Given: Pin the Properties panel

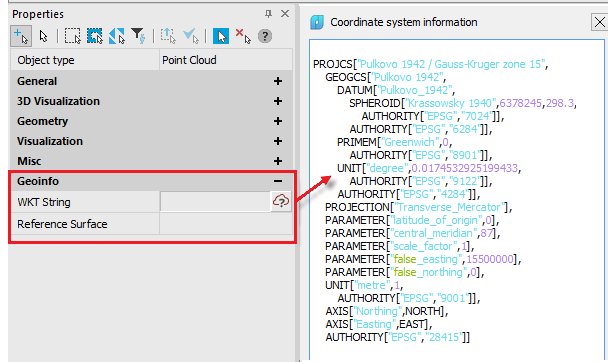Looking at the screenshot, I should [268, 14].
